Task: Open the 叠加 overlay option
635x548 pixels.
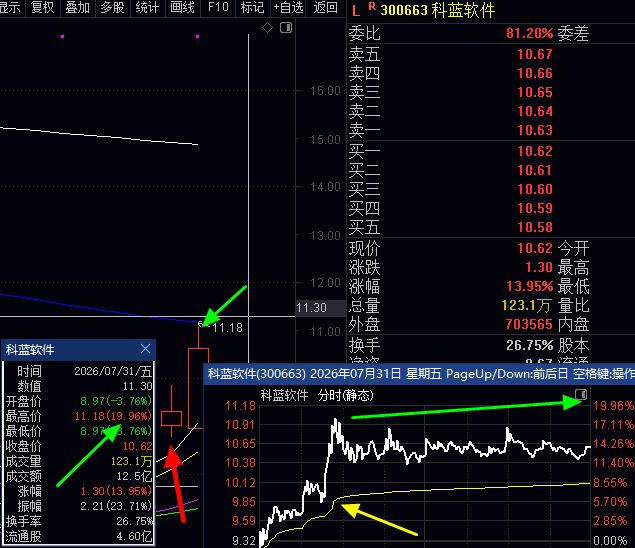Action: coord(77,7)
